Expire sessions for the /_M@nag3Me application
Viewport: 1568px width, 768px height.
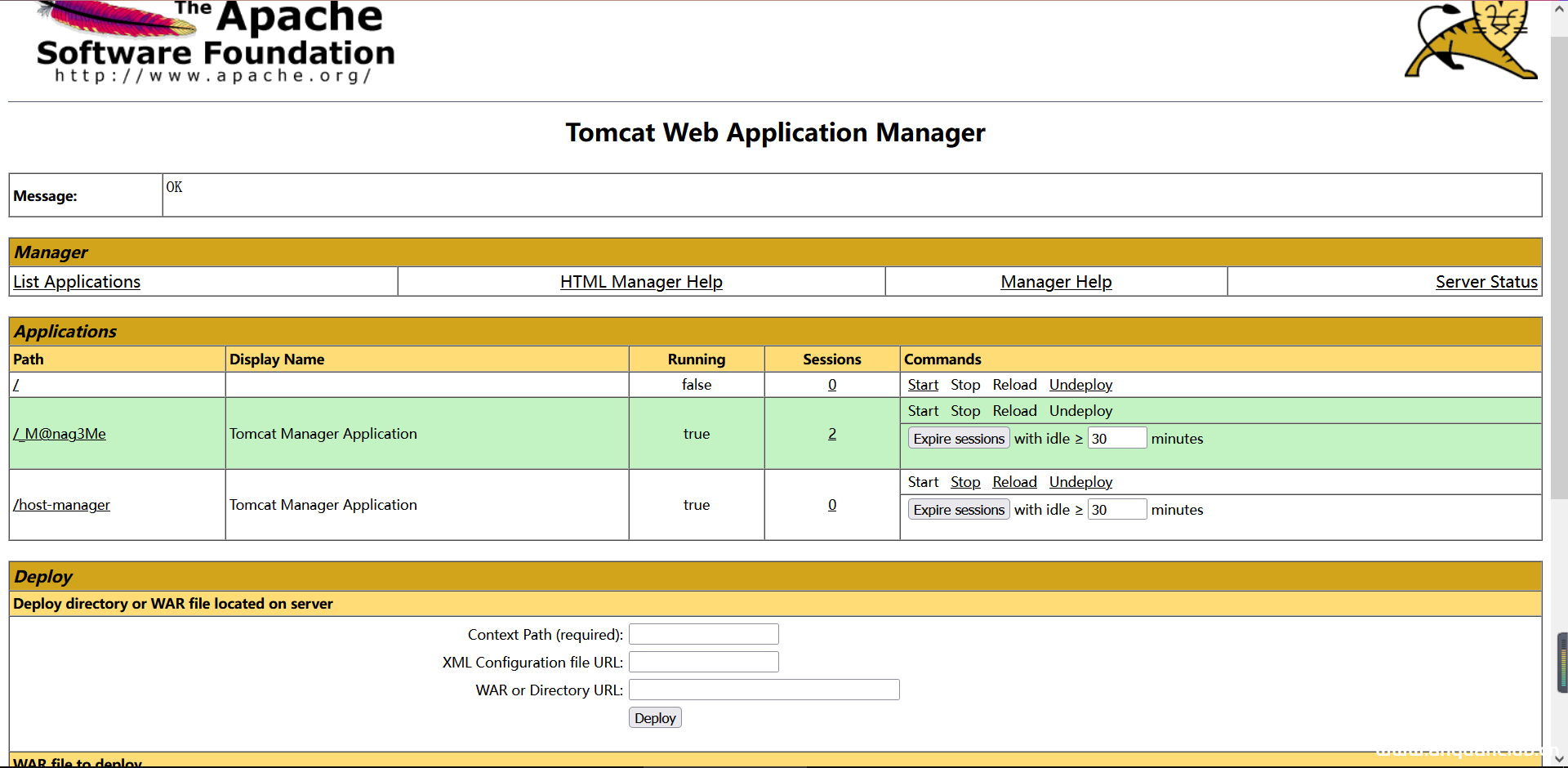click(x=959, y=439)
